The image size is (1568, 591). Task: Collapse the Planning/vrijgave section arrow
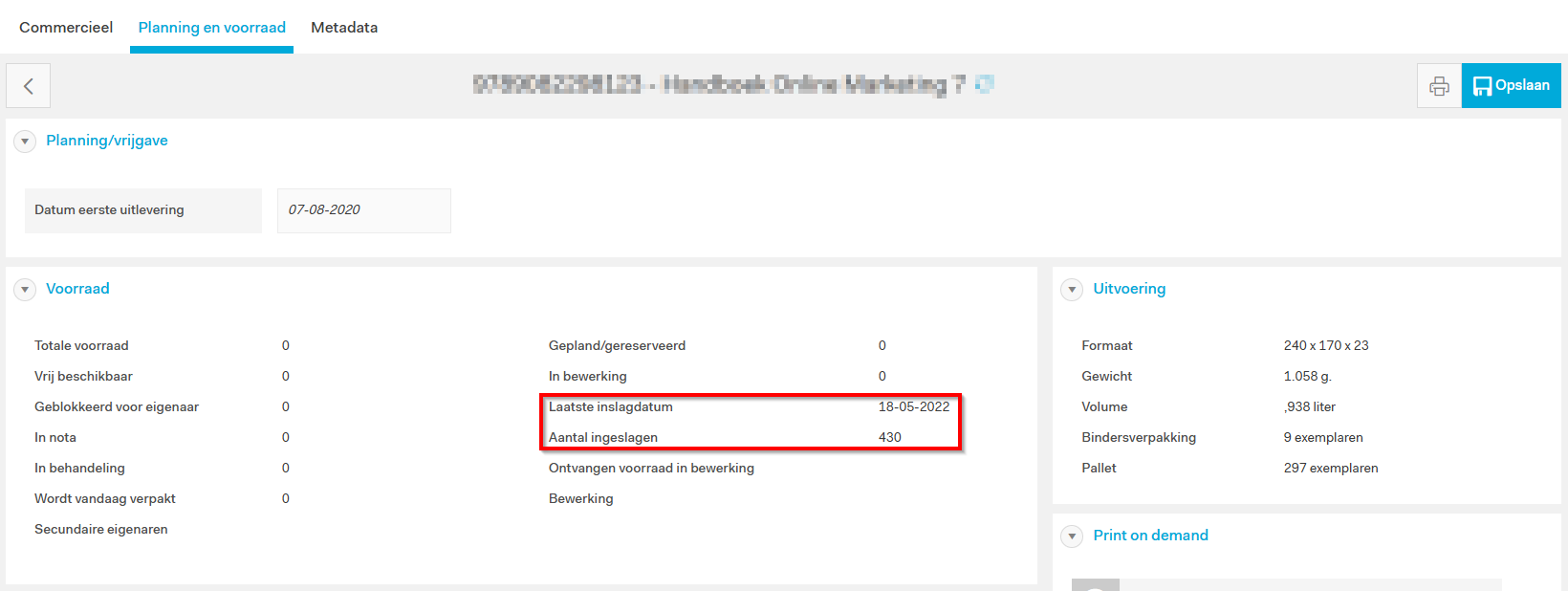pos(25,142)
